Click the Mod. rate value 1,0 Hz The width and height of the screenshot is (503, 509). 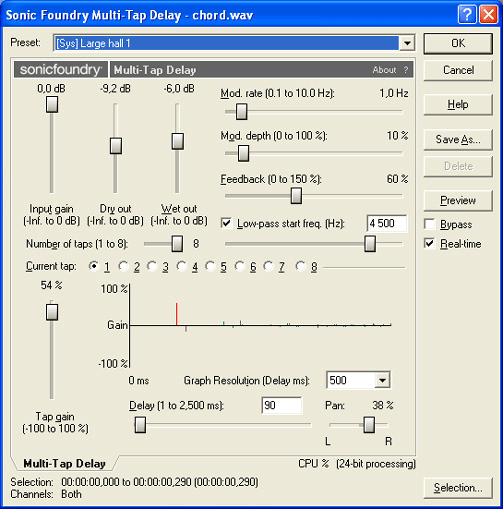pyautogui.click(x=394, y=93)
